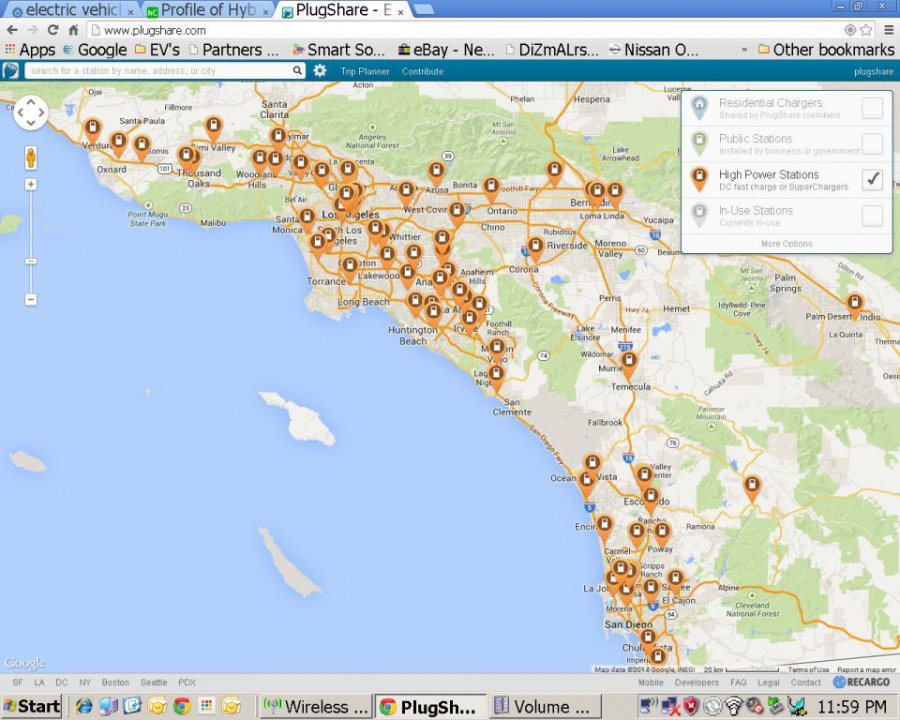Open the settings gear in PlugShare header
The image size is (900, 720).
[x=320, y=71]
